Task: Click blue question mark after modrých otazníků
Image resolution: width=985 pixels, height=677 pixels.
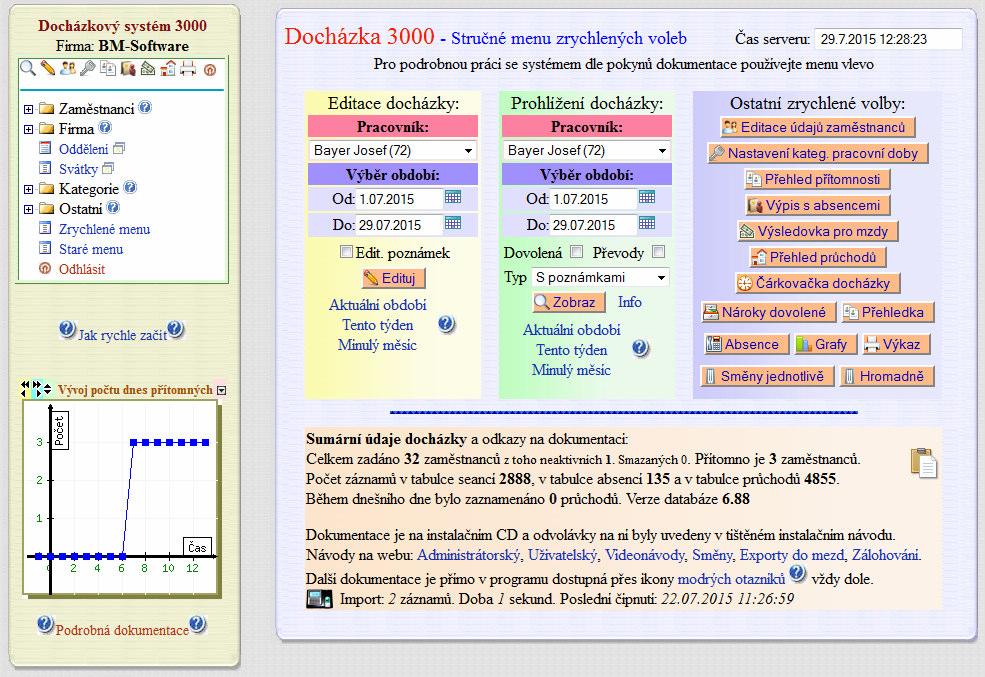Action: click(x=797, y=573)
